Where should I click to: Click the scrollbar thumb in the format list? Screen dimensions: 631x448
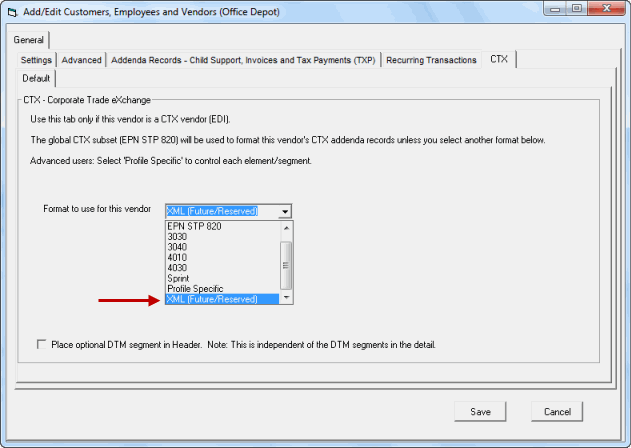point(287,265)
